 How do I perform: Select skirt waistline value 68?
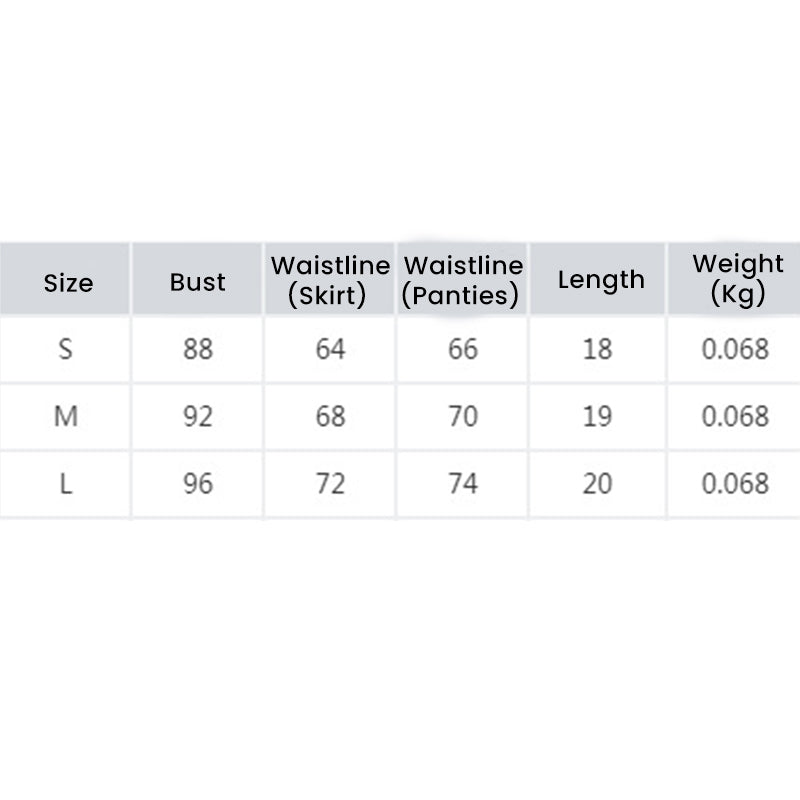coord(330,416)
